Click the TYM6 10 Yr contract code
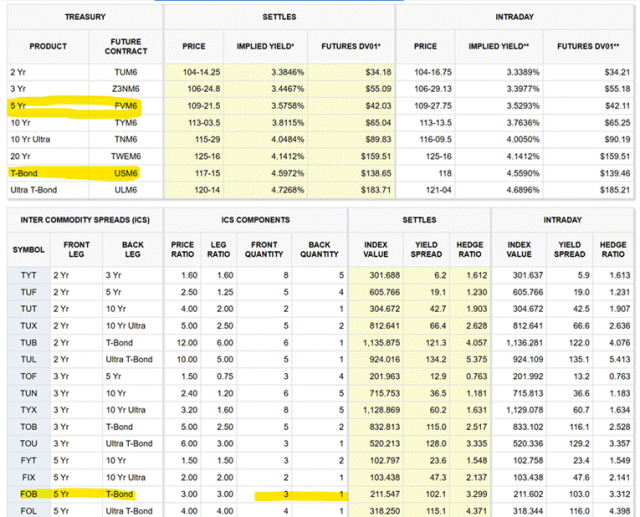Screen dimensions: 640x517 pyautogui.click(x=129, y=122)
